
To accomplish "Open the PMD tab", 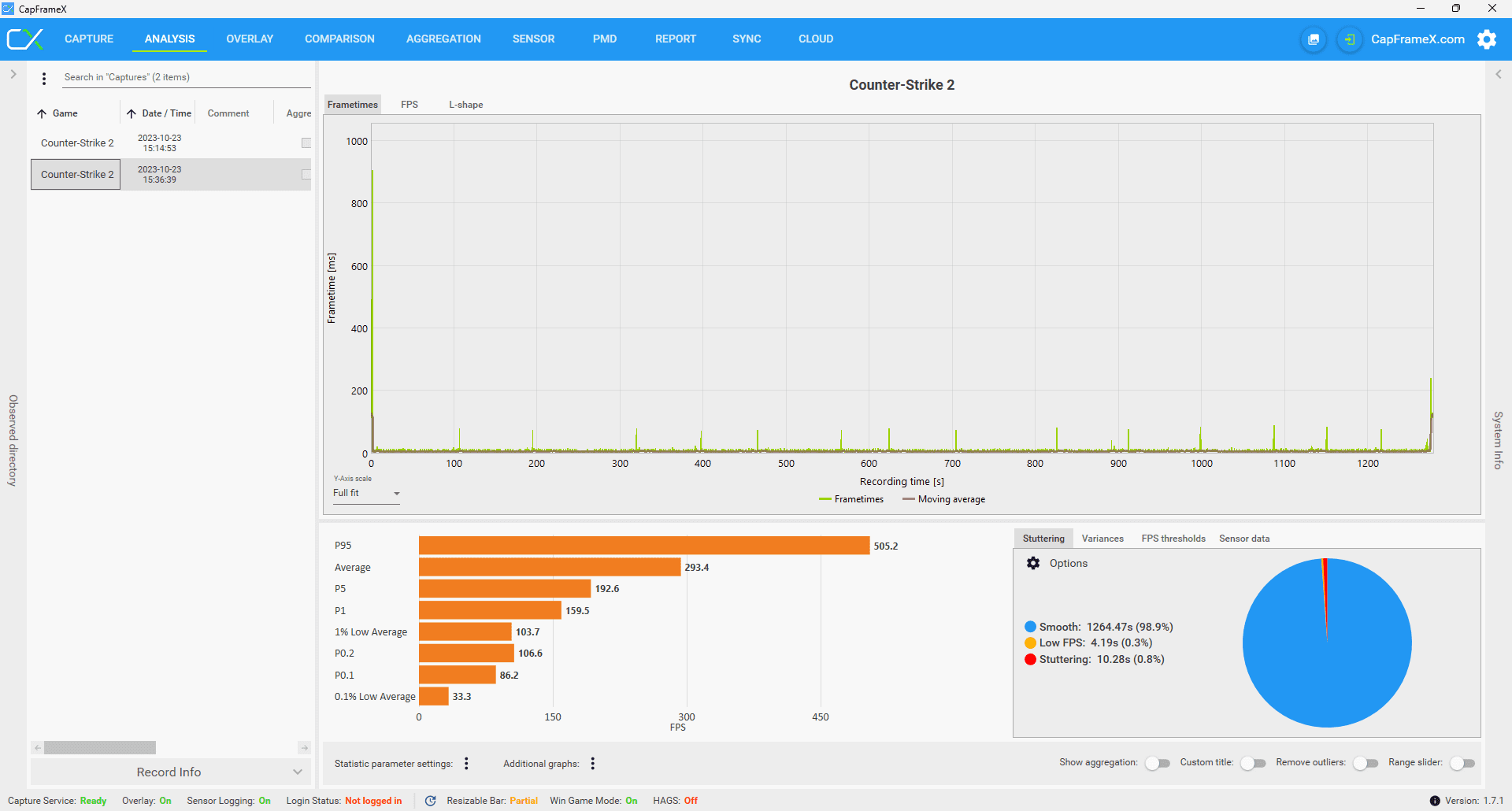I will point(605,39).
